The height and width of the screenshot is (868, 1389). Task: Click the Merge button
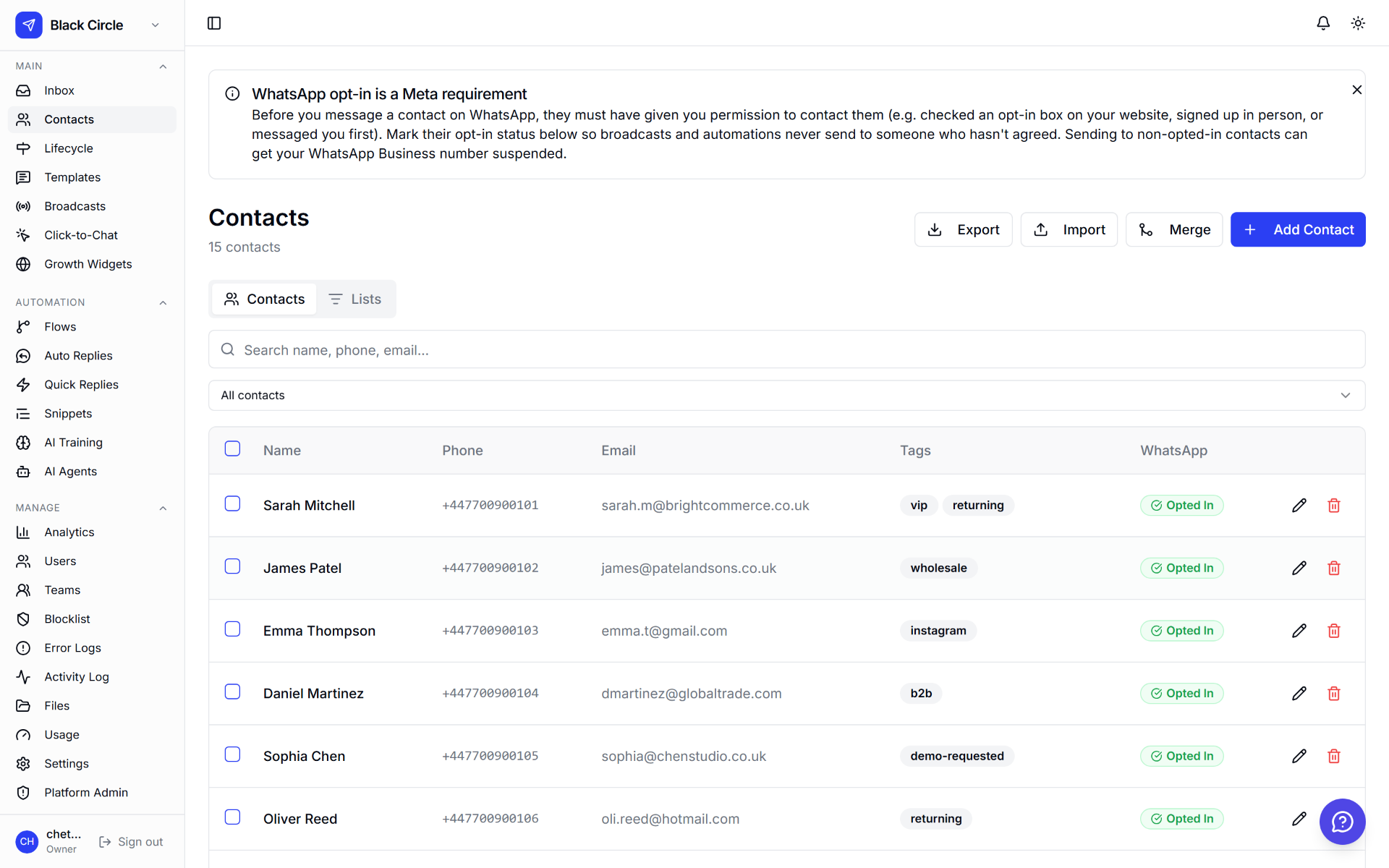[x=1173, y=229]
